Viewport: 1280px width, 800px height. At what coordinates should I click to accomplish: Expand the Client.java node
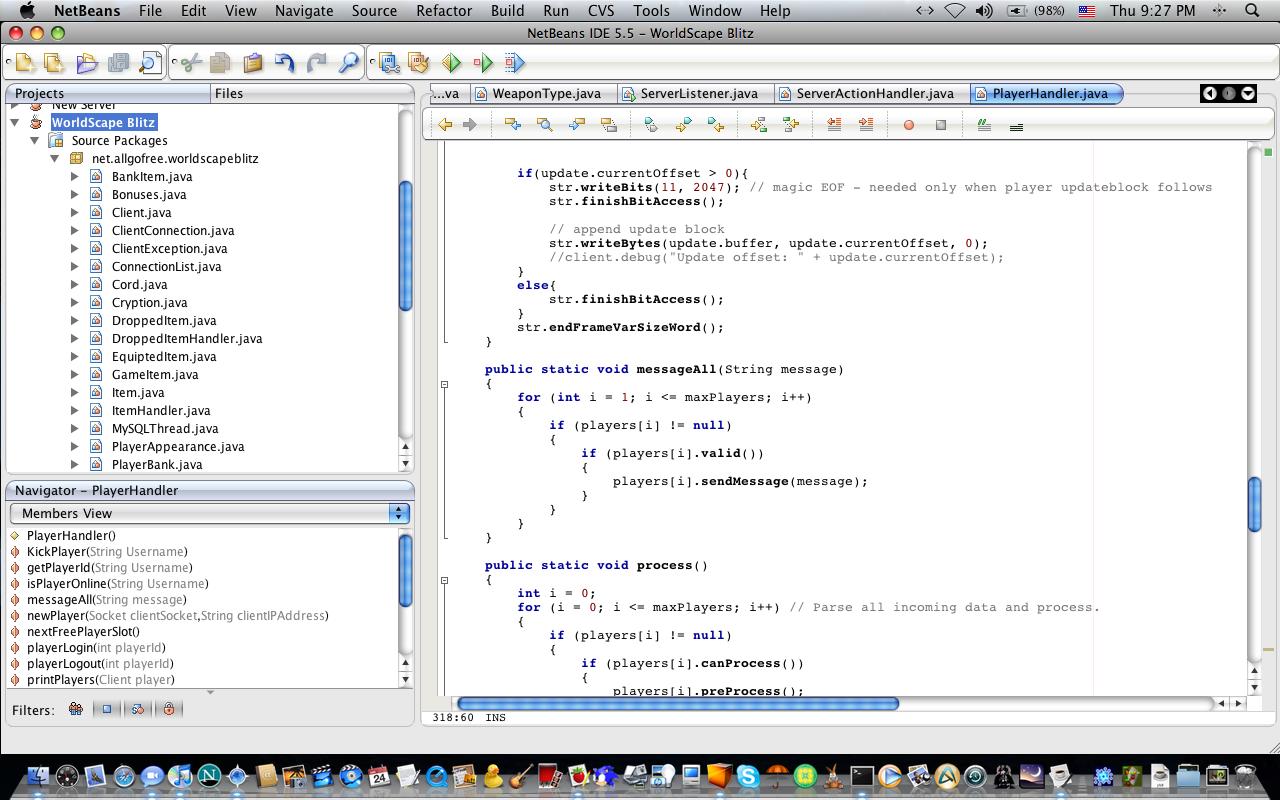click(x=75, y=212)
